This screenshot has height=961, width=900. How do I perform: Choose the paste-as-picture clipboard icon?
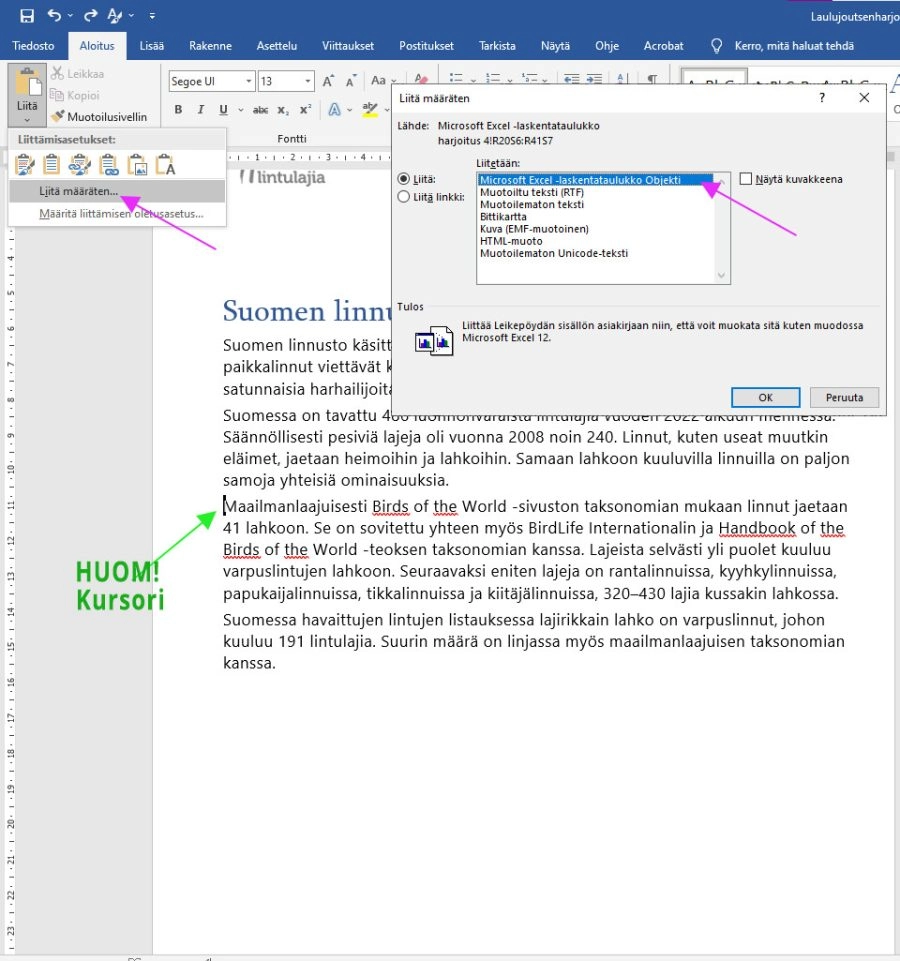click(x=137, y=165)
